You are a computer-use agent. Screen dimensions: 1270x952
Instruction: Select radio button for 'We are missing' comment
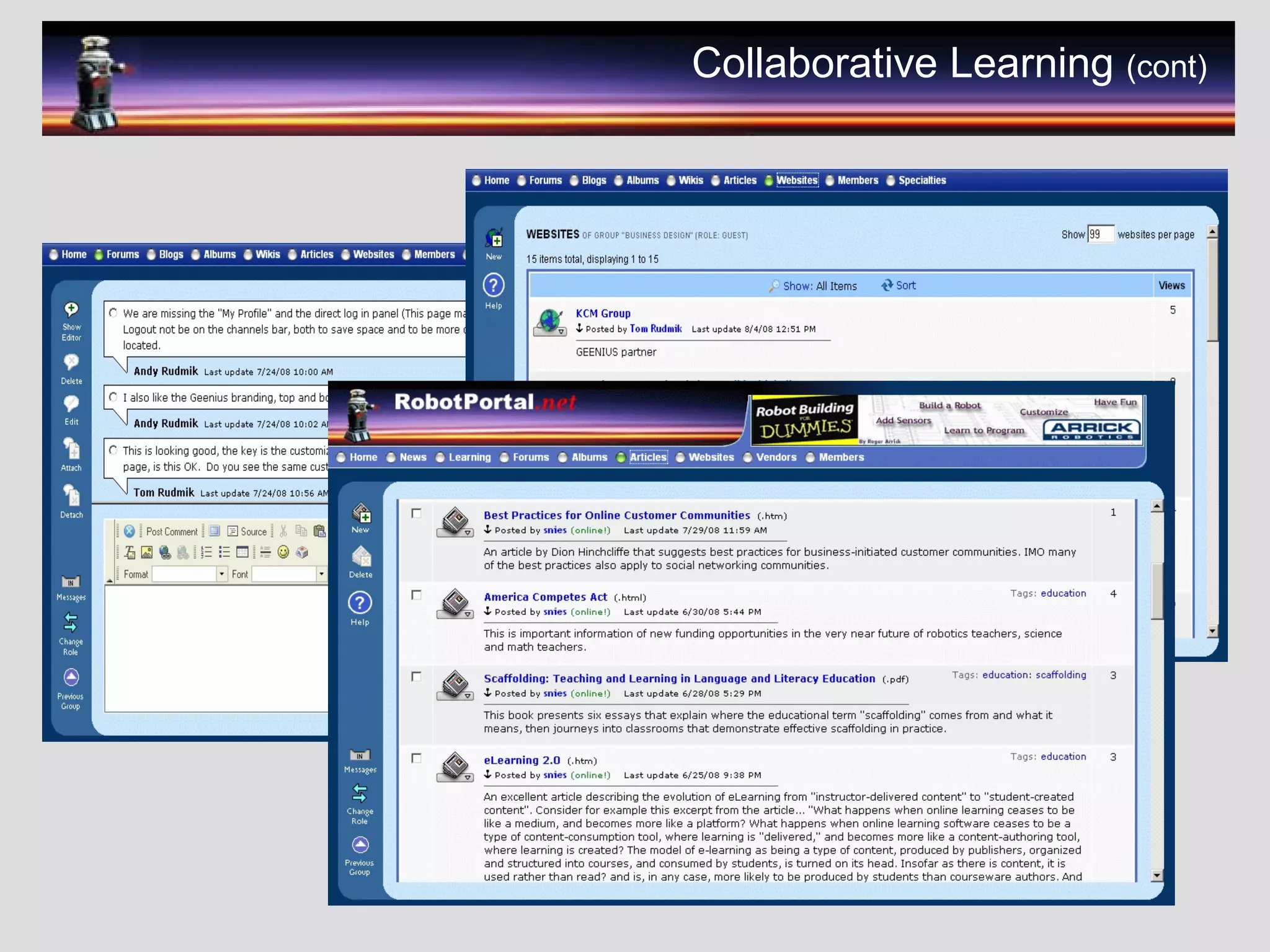coord(113,313)
